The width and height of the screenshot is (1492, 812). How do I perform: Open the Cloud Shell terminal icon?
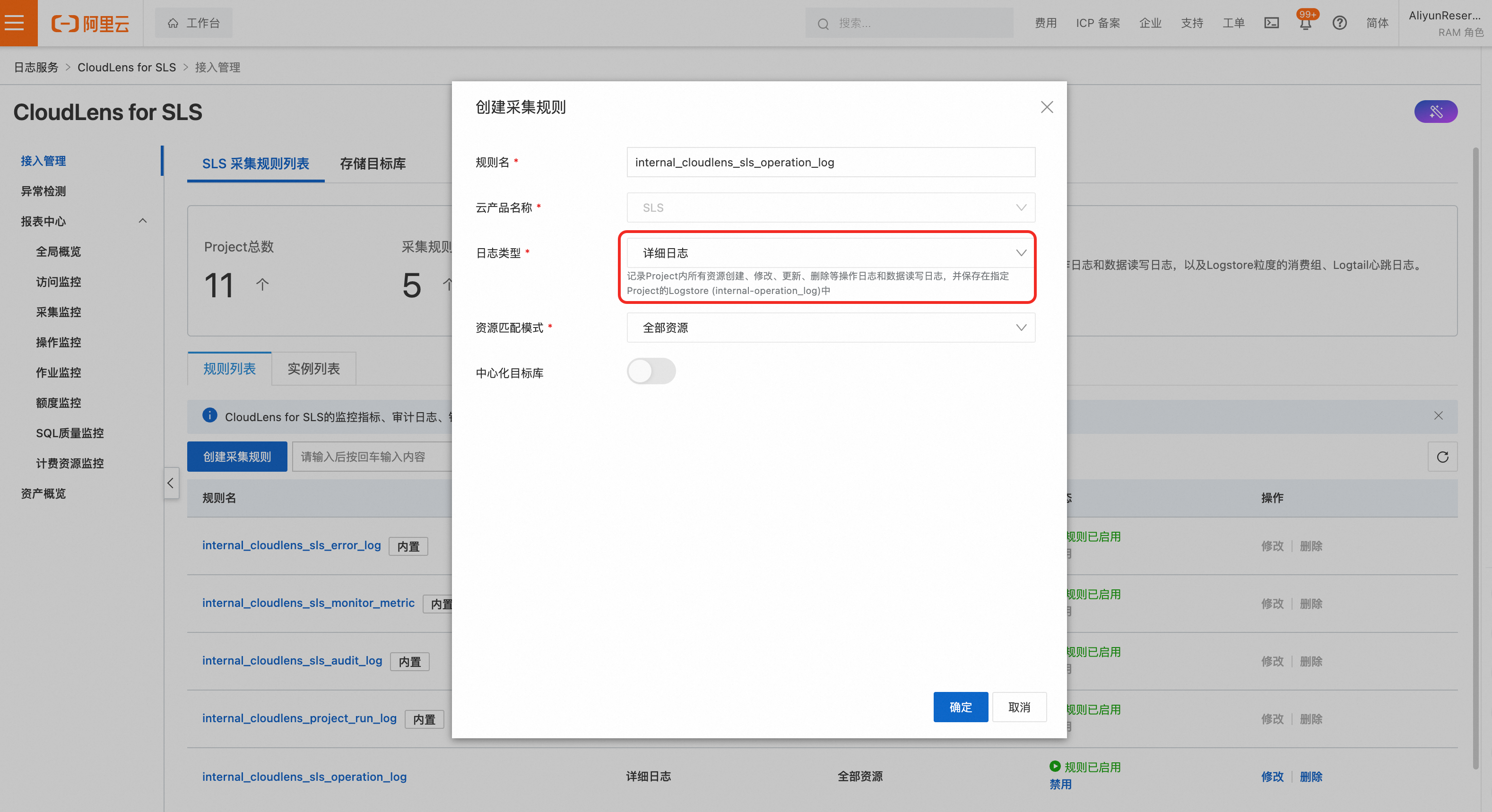[x=1271, y=23]
